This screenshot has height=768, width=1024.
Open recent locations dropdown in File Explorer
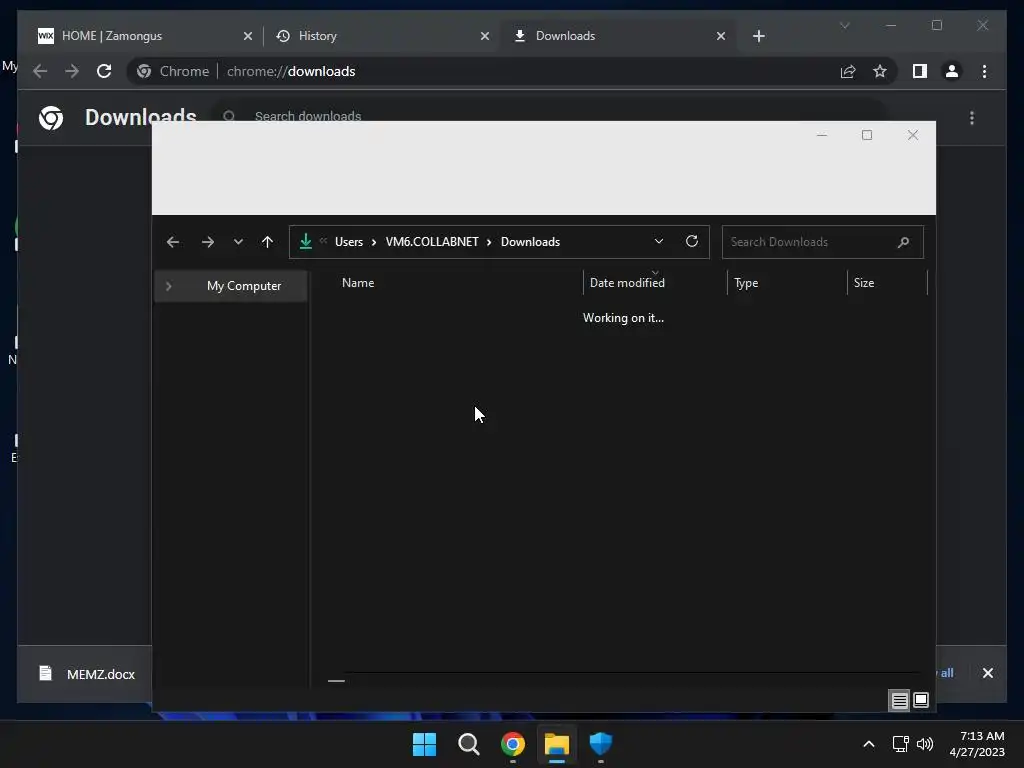point(238,242)
